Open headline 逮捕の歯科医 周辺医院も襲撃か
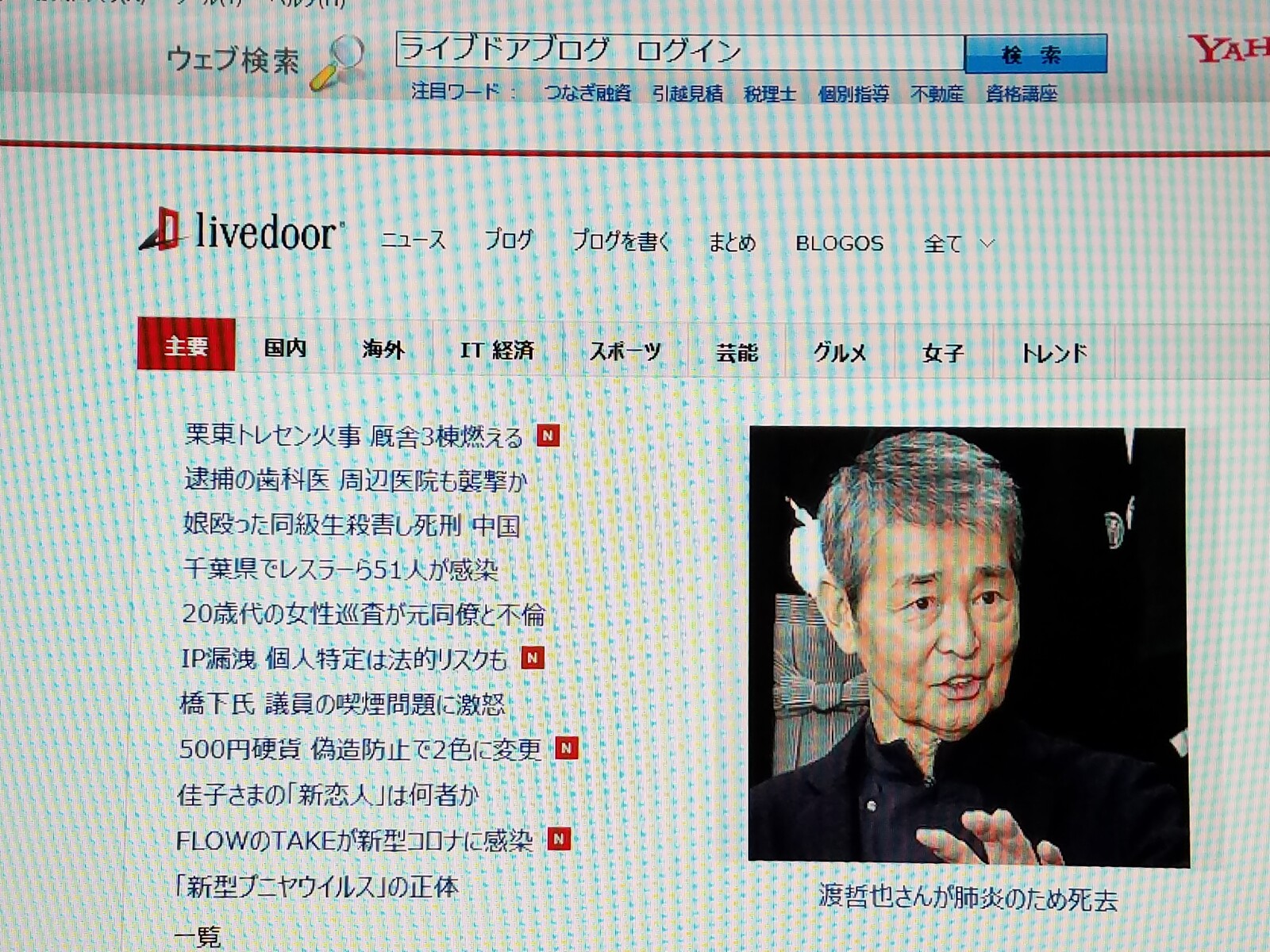 [356, 479]
